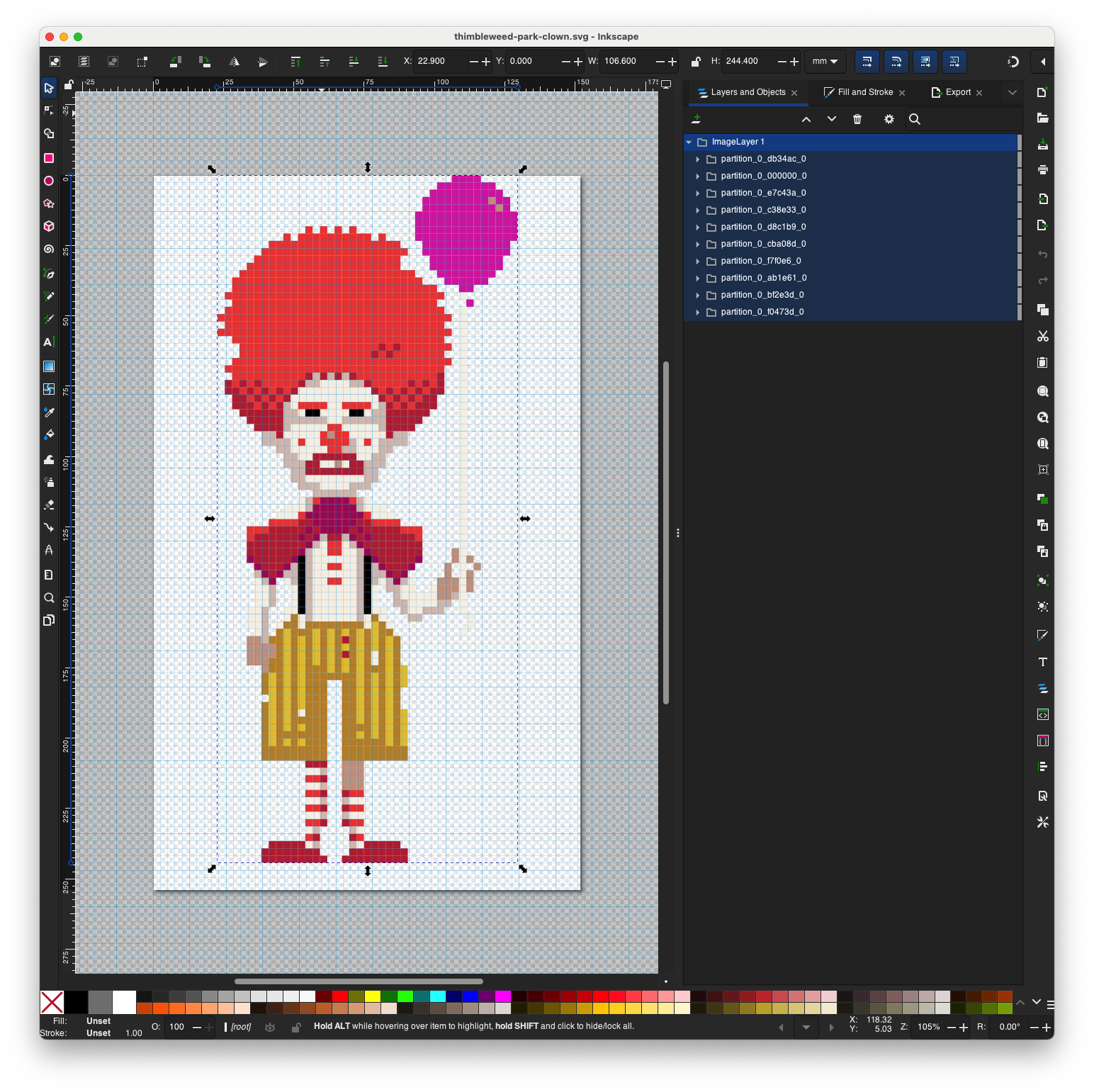Open the palette menu icon
1094x1092 pixels.
tap(1051, 1004)
